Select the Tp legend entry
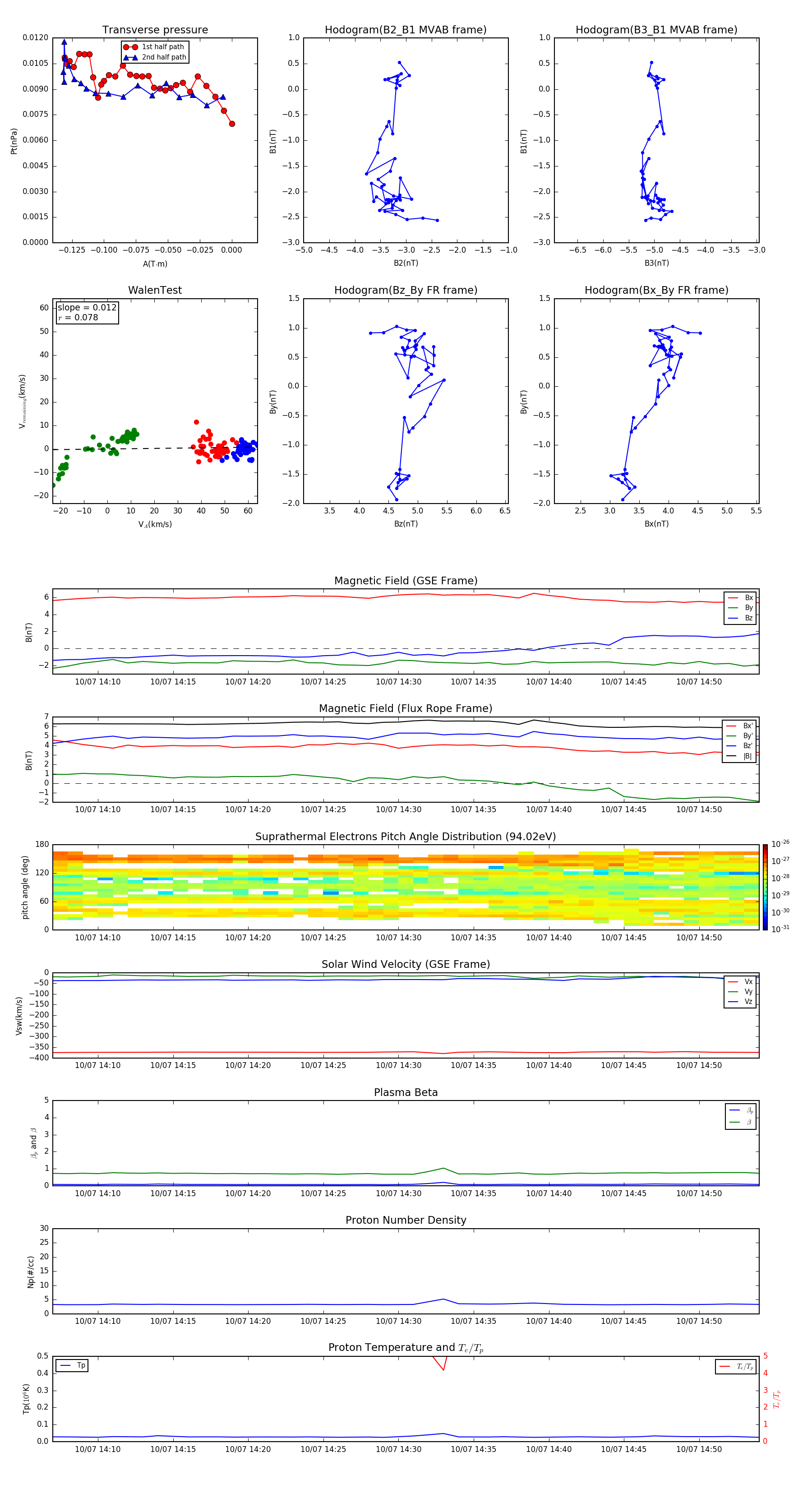Screen dimensions: 812x1489 click(72, 1365)
